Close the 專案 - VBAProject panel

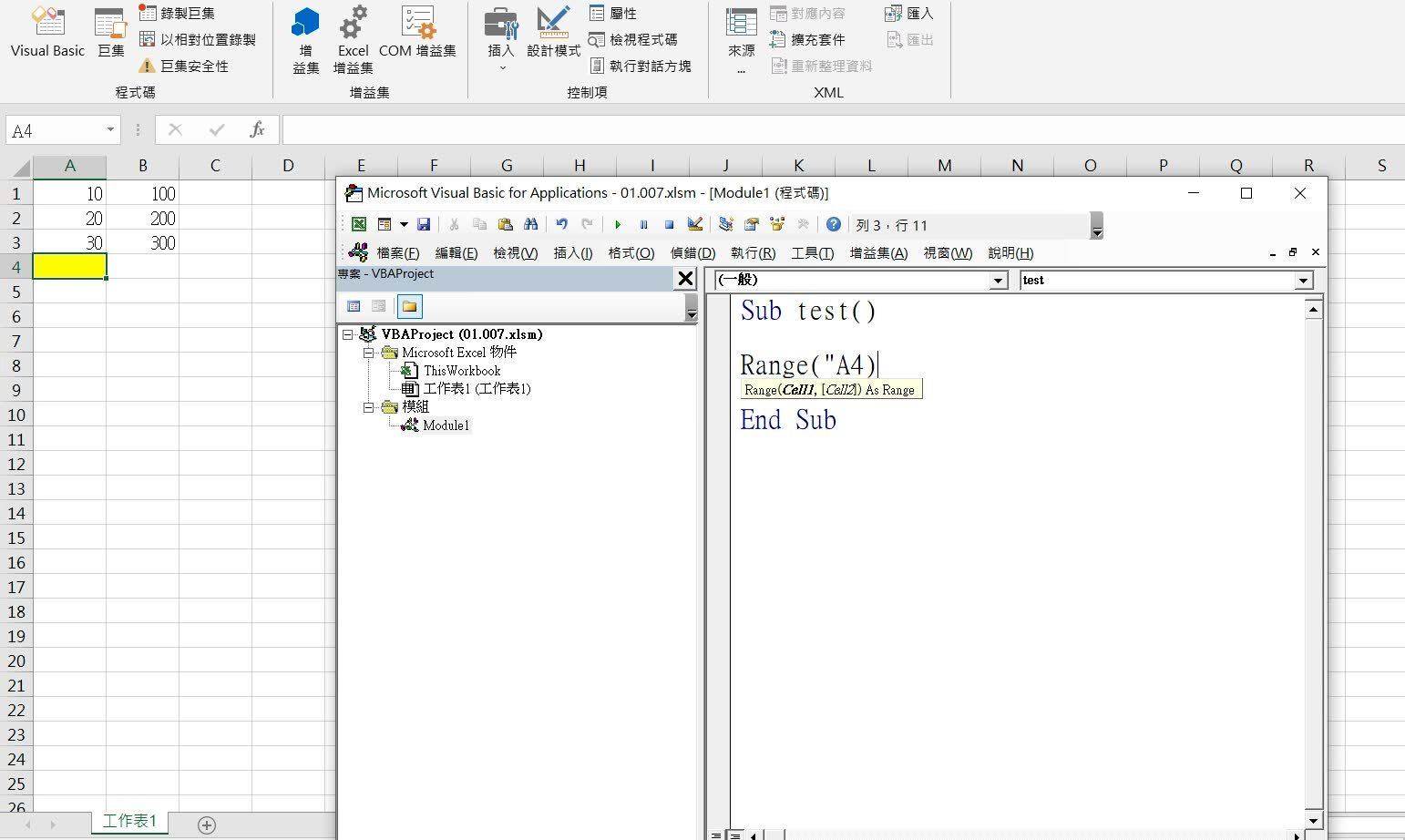tap(686, 279)
